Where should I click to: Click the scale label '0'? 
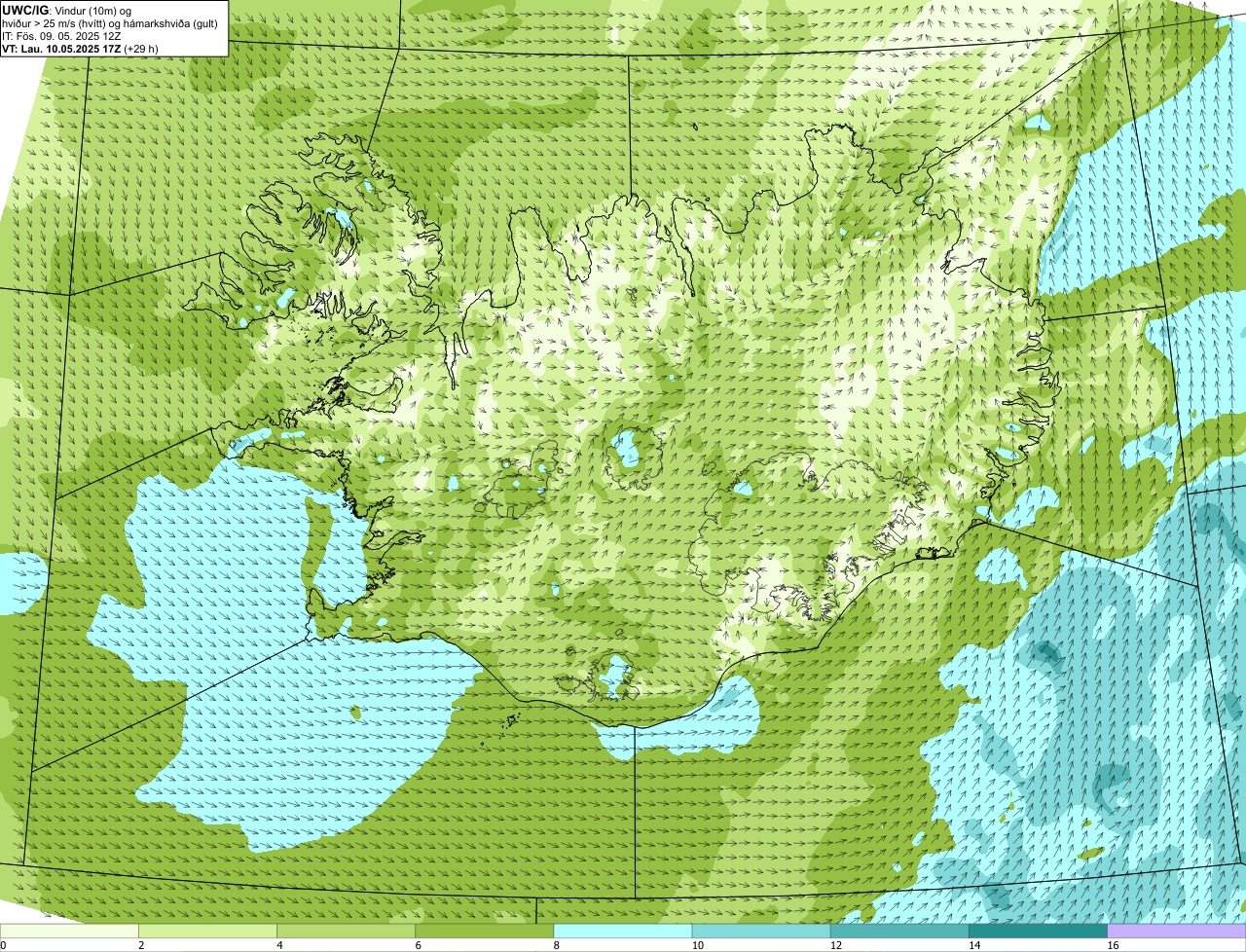tap(3, 945)
